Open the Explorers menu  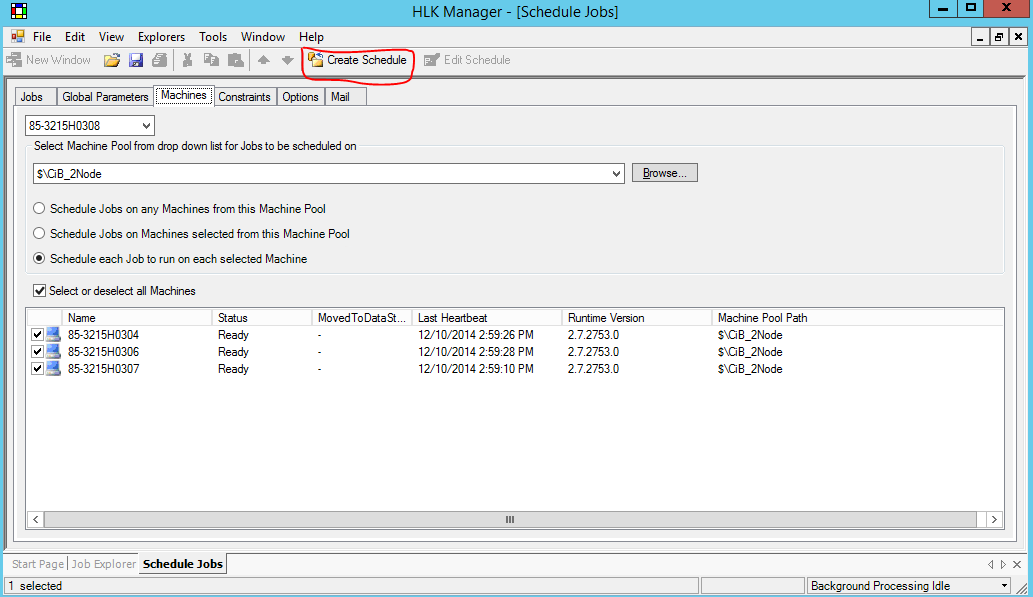tap(161, 37)
